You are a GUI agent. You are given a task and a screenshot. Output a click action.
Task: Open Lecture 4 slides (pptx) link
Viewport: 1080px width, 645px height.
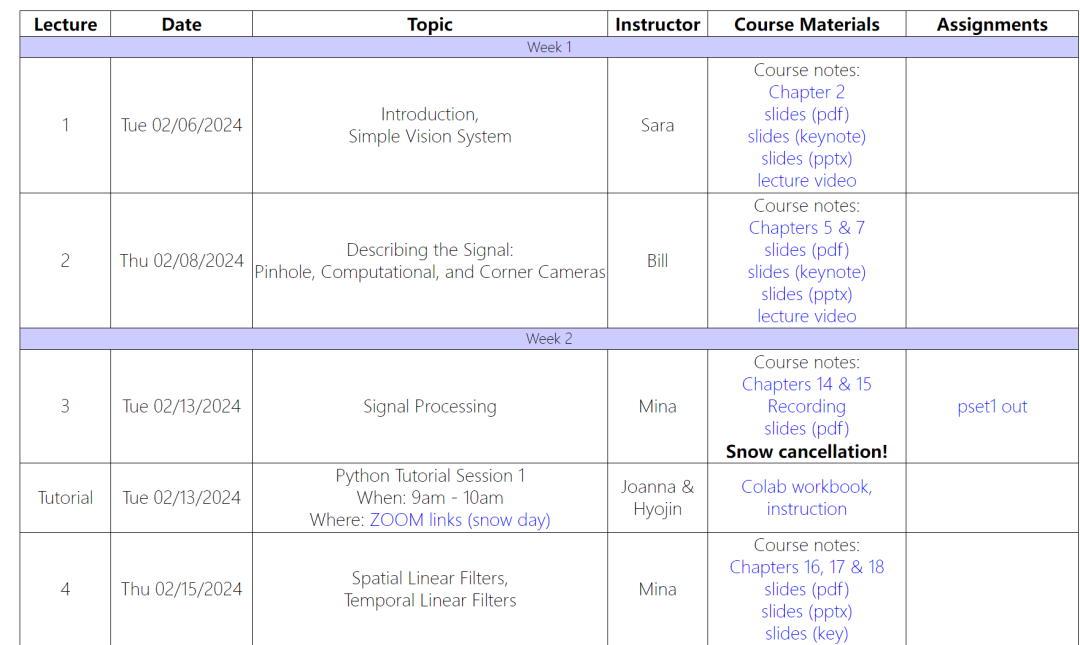point(806,611)
